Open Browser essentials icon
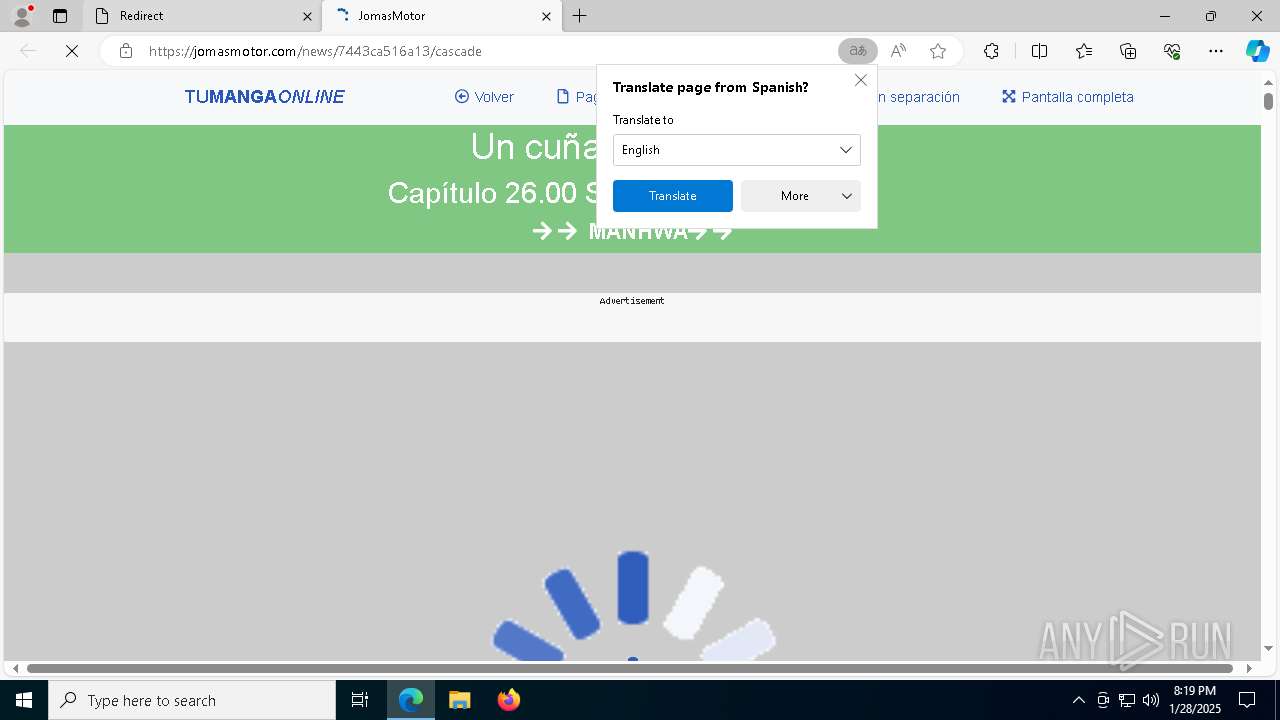Image resolution: width=1280 pixels, height=720 pixels. pos(1172,51)
